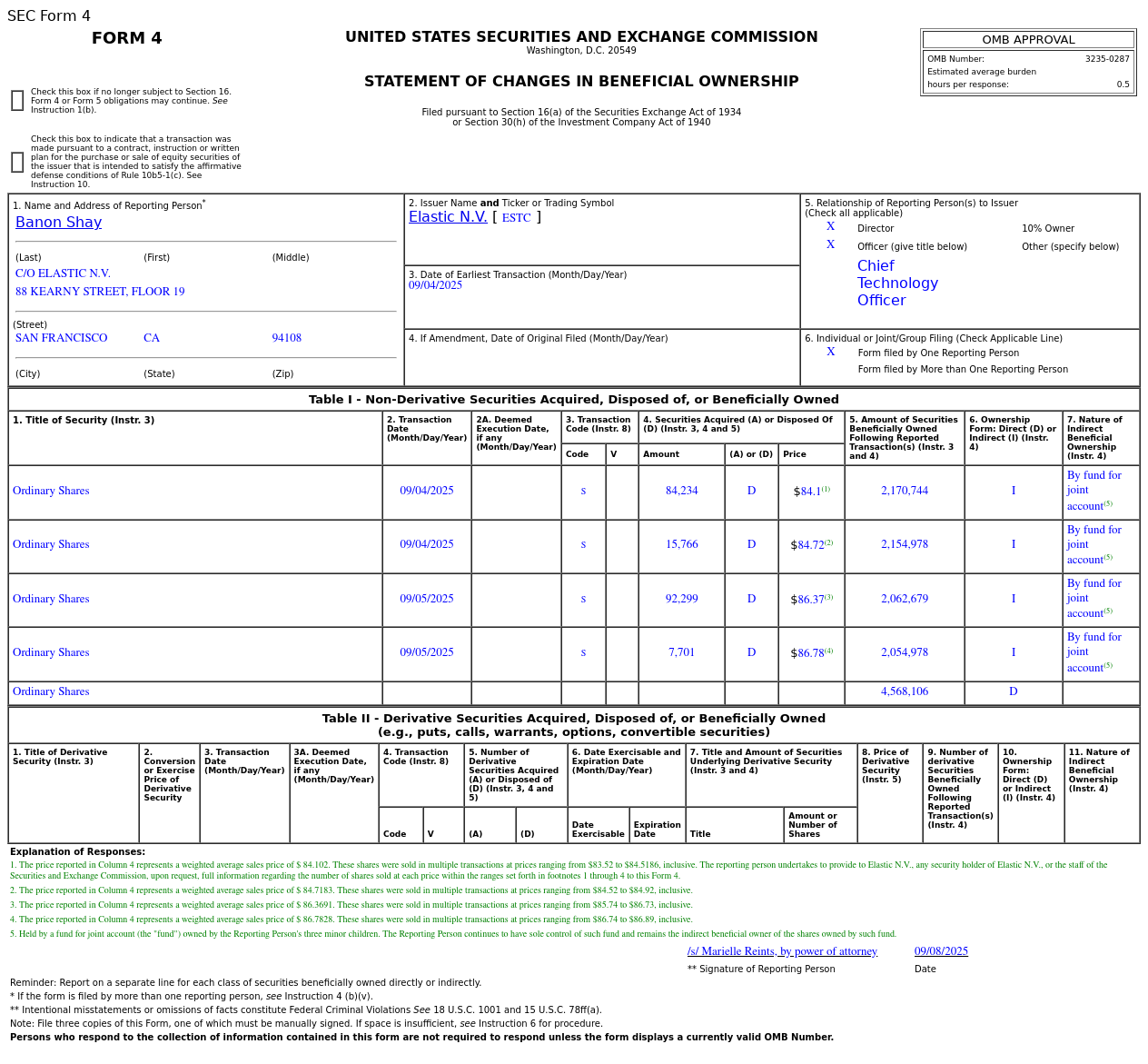
Task: Click the amount 7,701
Action: (681, 652)
